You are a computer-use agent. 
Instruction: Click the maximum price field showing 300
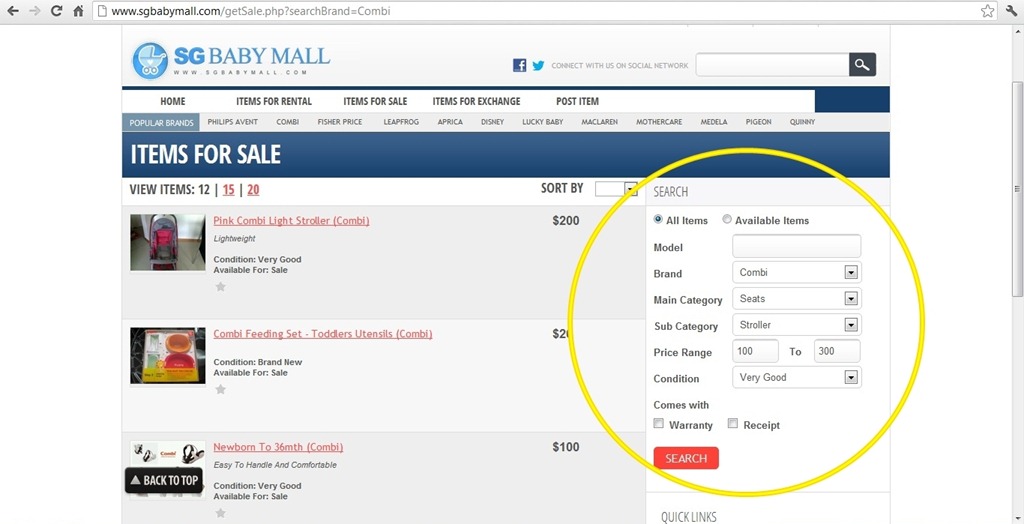point(837,351)
